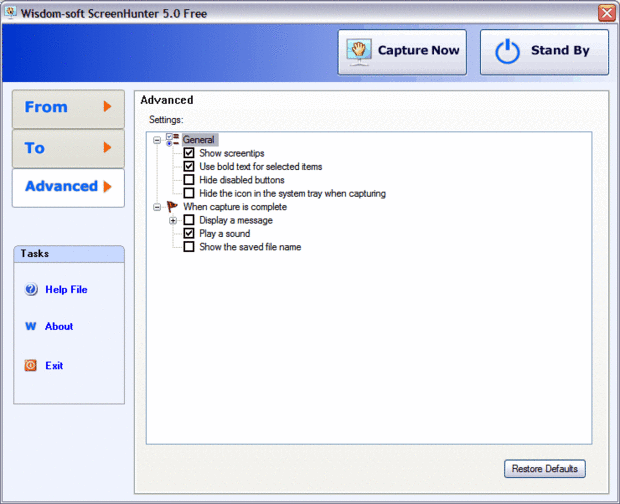Click the Play a sound label text
Image resolution: width=620 pixels, height=504 pixels.
coord(225,234)
